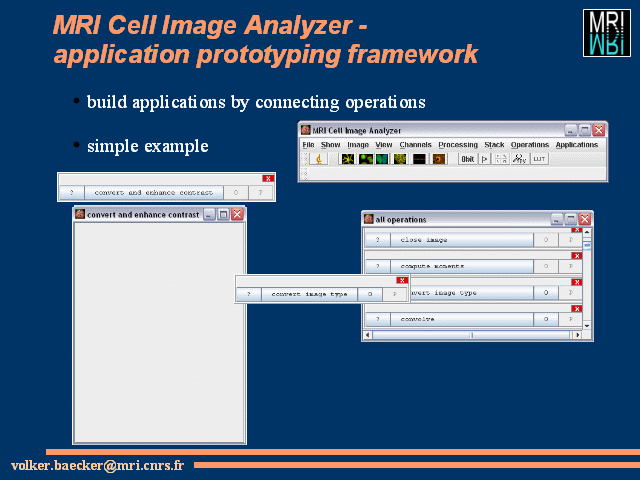The height and width of the screenshot is (480, 640).
Task: Click the scroll down arrow in all operations
Action: click(x=587, y=326)
